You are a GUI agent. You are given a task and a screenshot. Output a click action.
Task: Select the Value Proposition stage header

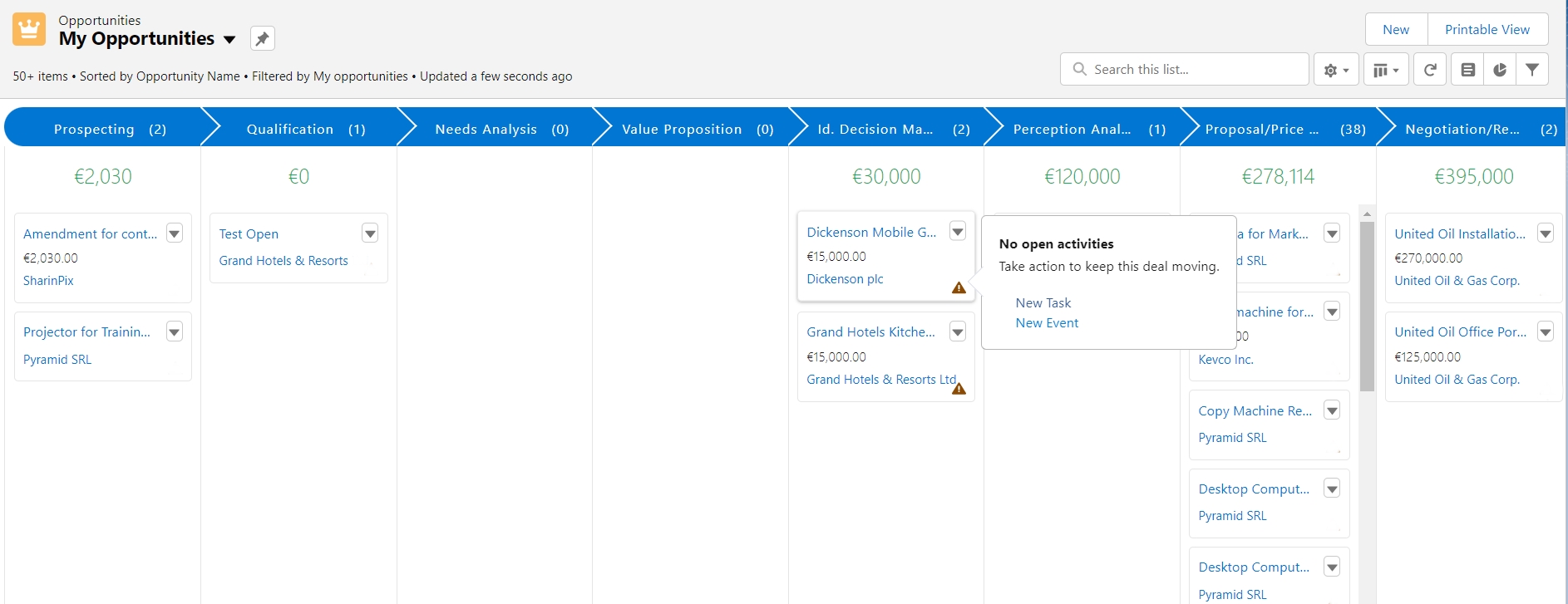click(692, 129)
